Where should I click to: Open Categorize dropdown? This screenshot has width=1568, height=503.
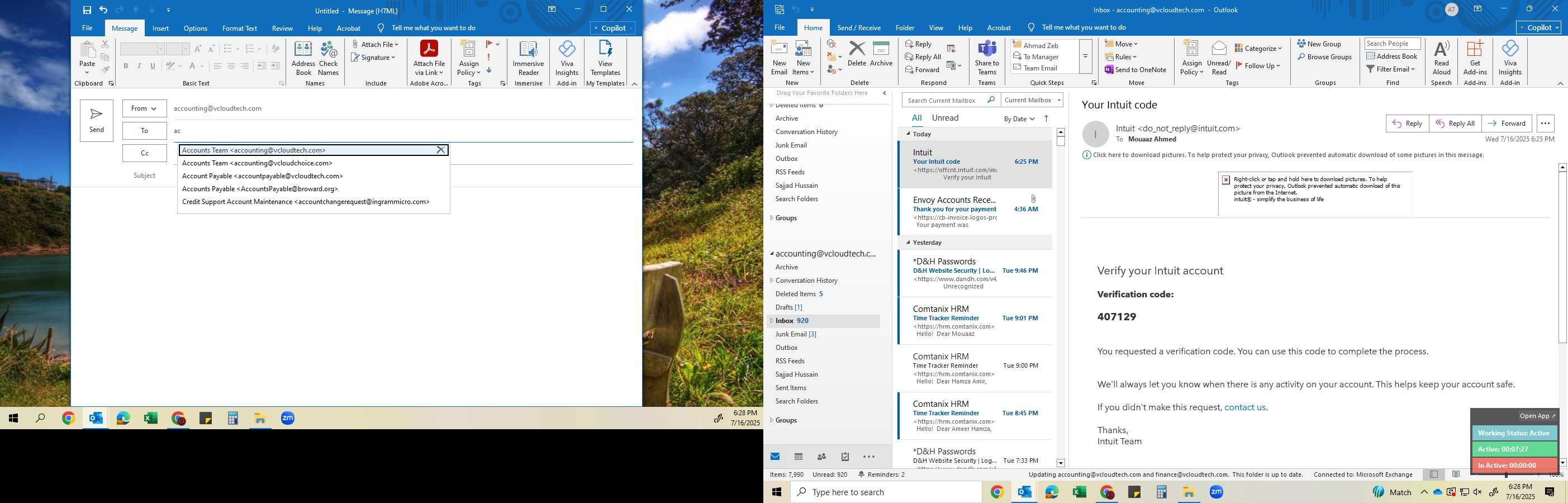point(1258,48)
